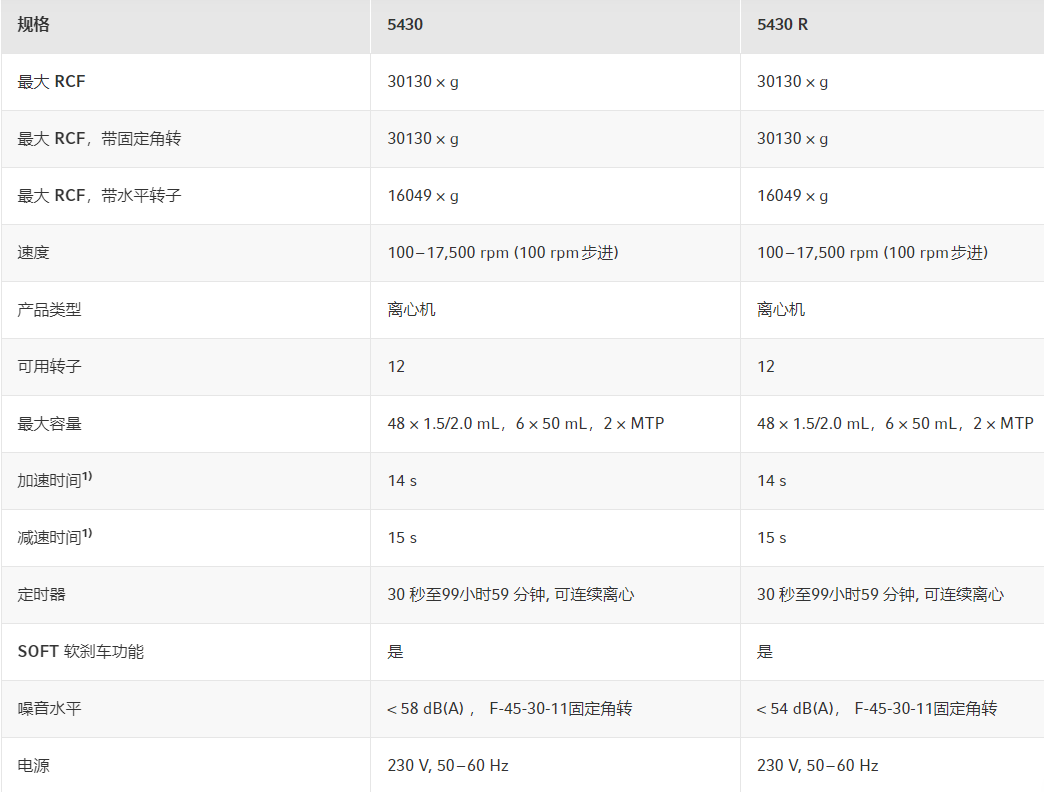Open footnote 1) beside 加速时间
The height and width of the screenshot is (792, 1044).
pyautogui.click(x=87, y=477)
